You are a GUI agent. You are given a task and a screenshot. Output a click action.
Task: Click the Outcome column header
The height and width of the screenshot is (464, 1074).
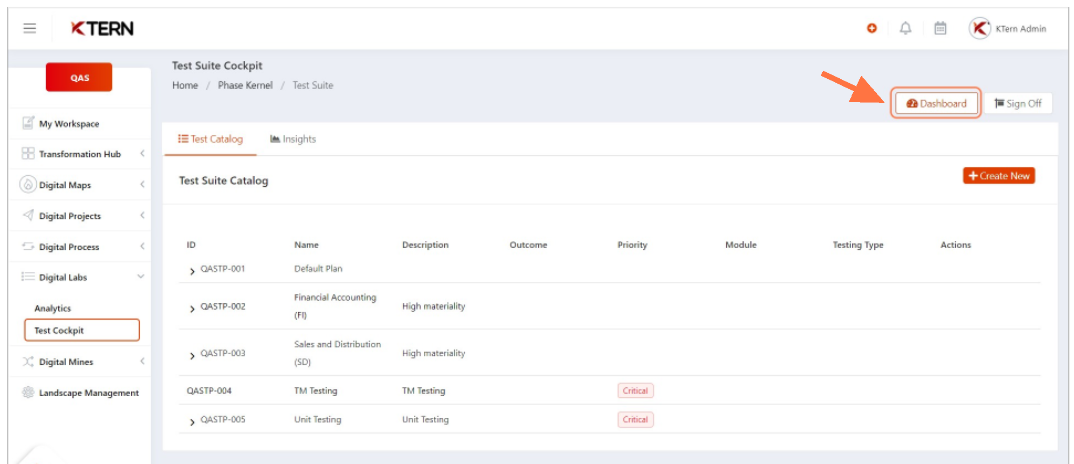coord(528,245)
